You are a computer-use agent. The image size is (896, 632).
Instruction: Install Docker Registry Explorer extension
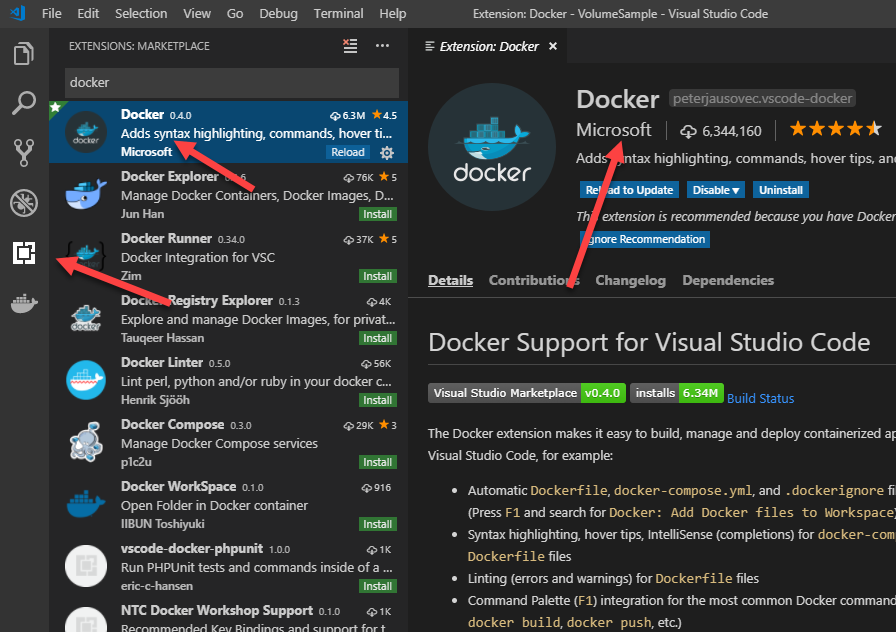377,338
